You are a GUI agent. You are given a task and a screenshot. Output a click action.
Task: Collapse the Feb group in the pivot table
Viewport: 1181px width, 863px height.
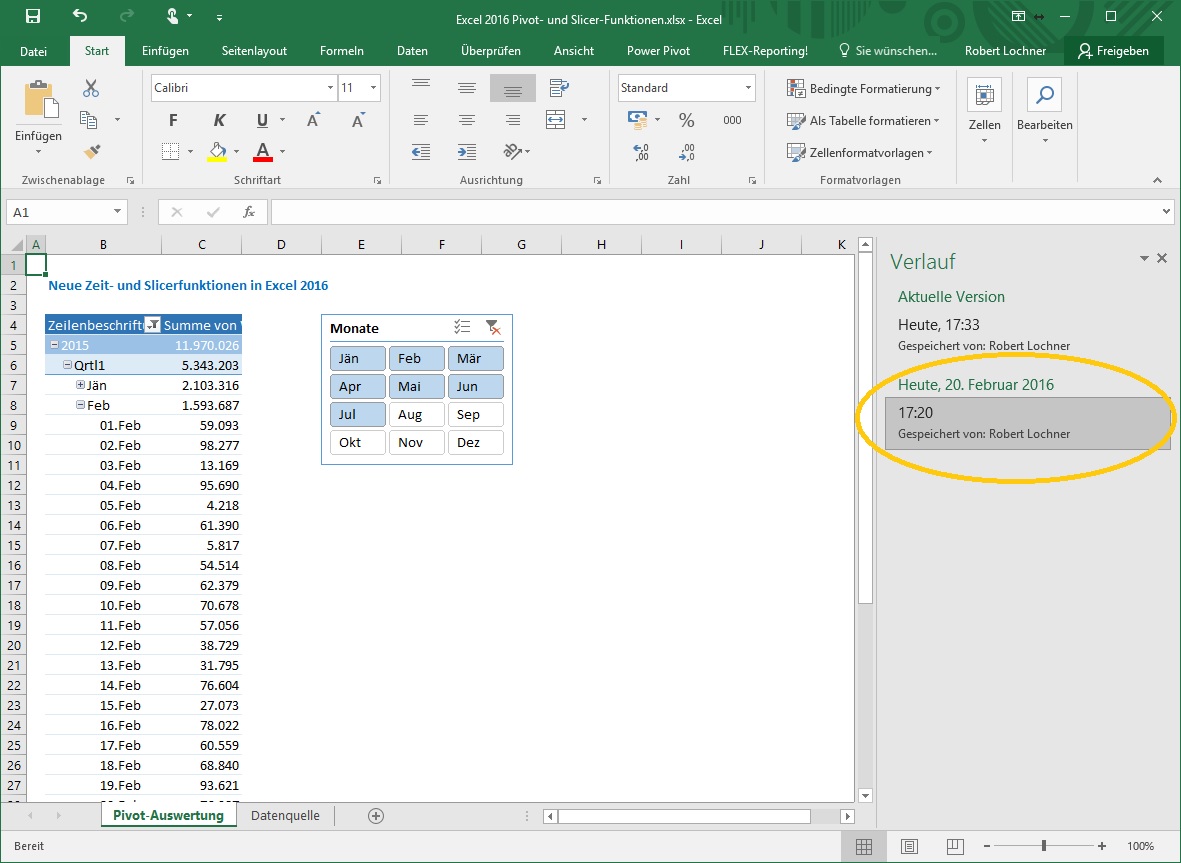(x=81, y=406)
